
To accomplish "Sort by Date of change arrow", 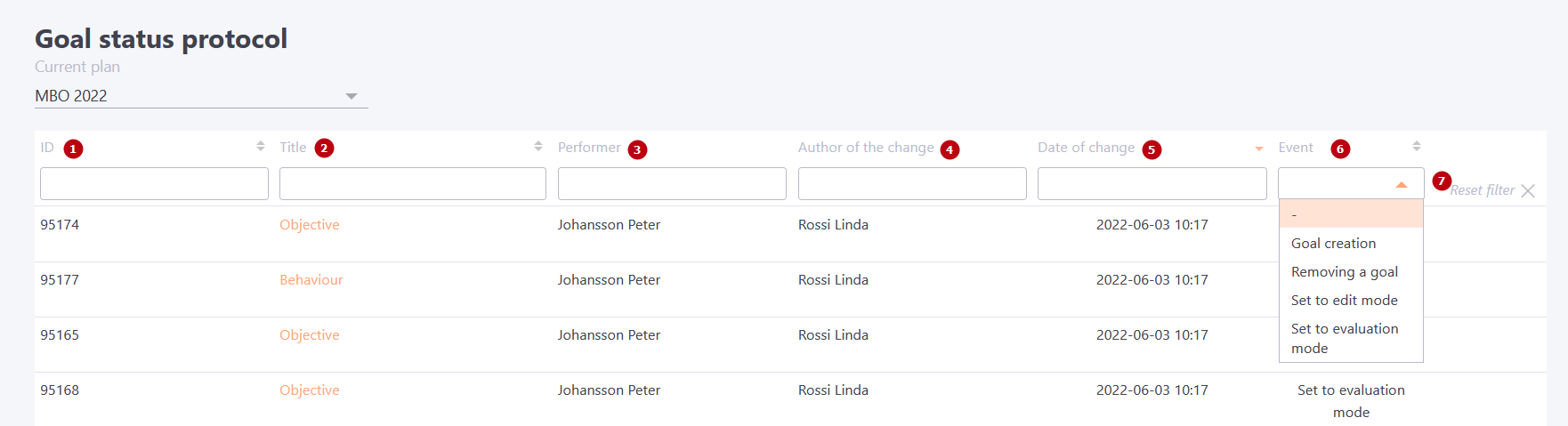I will tap(1259, 149).
